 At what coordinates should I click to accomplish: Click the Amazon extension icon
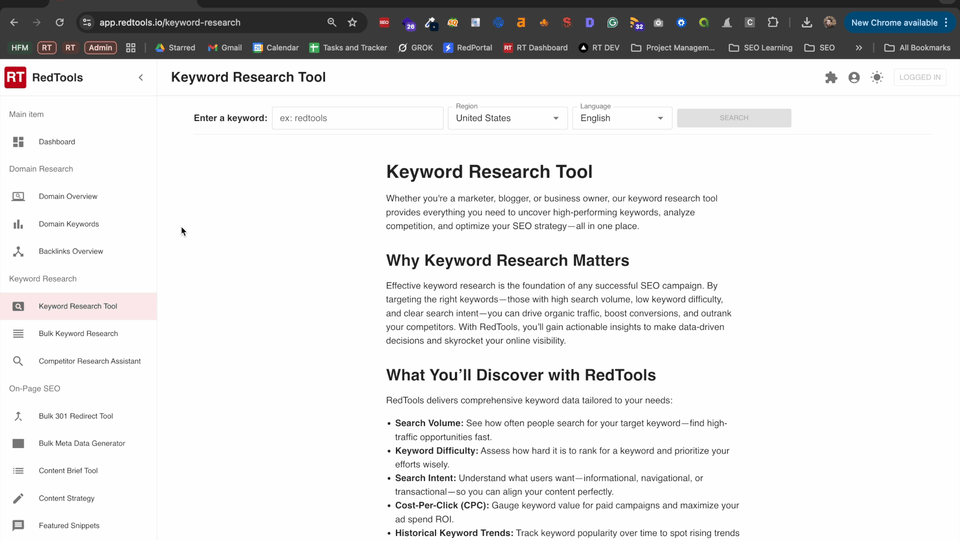pos(520,23)
